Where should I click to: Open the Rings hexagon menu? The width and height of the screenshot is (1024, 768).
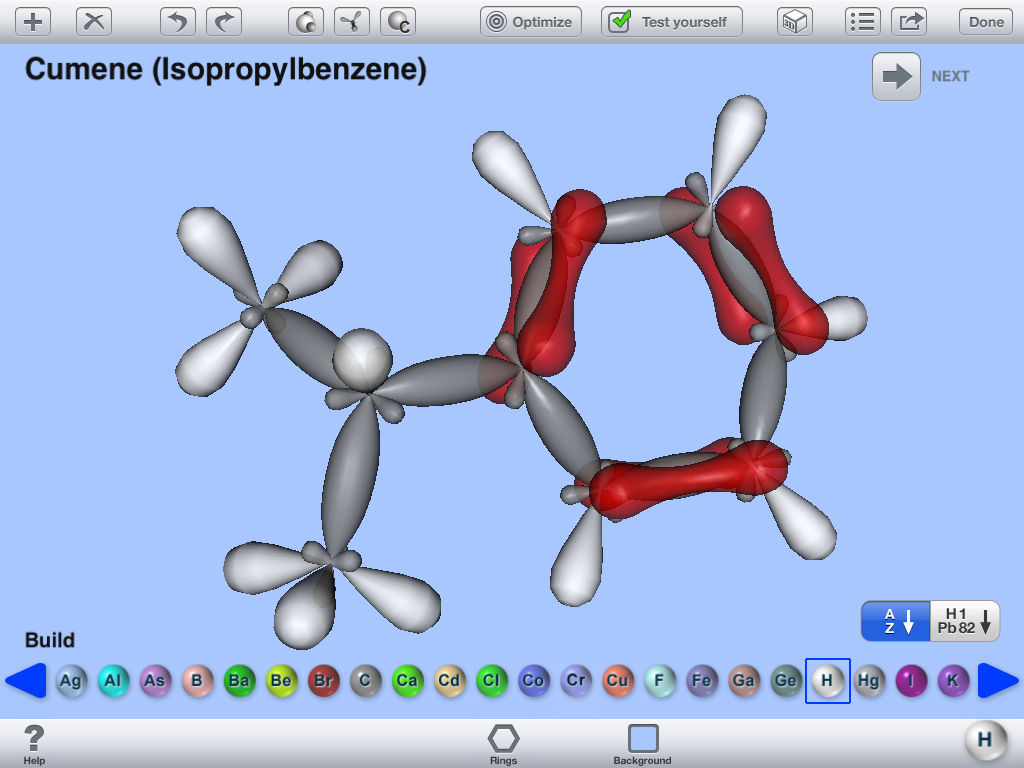tap(504, 744)
